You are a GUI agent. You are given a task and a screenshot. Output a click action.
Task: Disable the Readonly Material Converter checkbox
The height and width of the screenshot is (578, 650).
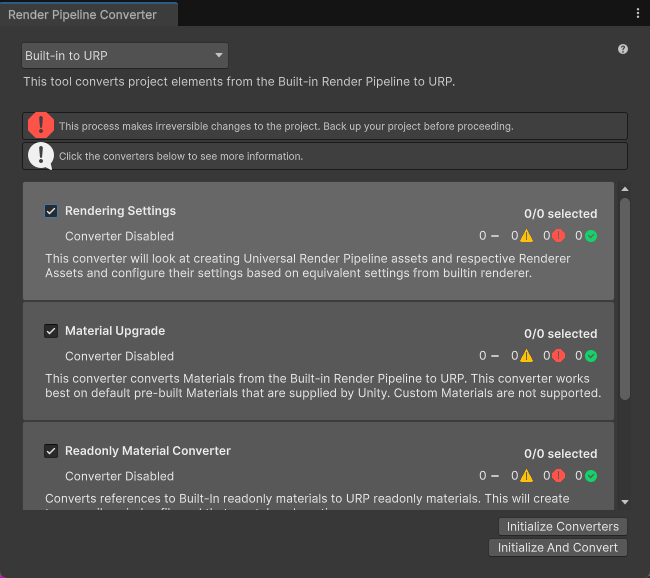point(51,451)
